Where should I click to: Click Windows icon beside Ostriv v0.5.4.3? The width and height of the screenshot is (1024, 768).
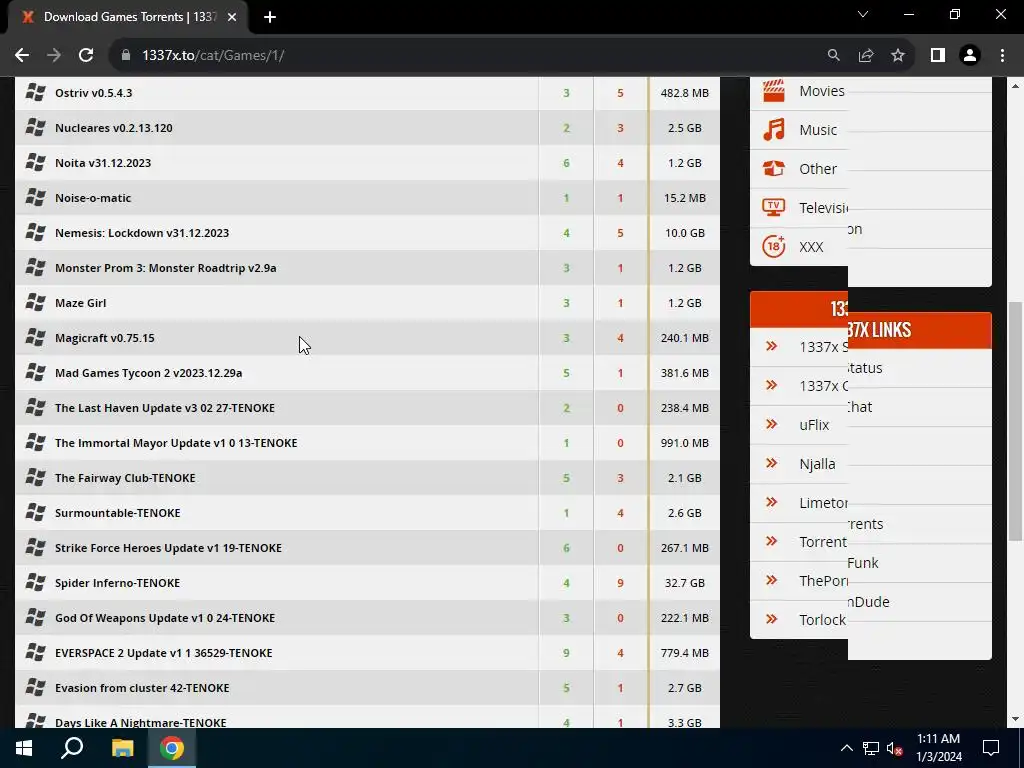(35, 92)
